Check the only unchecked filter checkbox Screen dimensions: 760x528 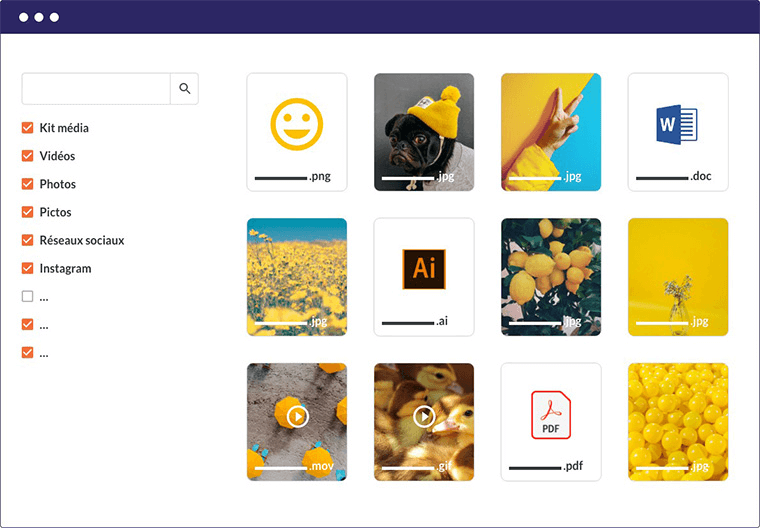pos(28,296)
